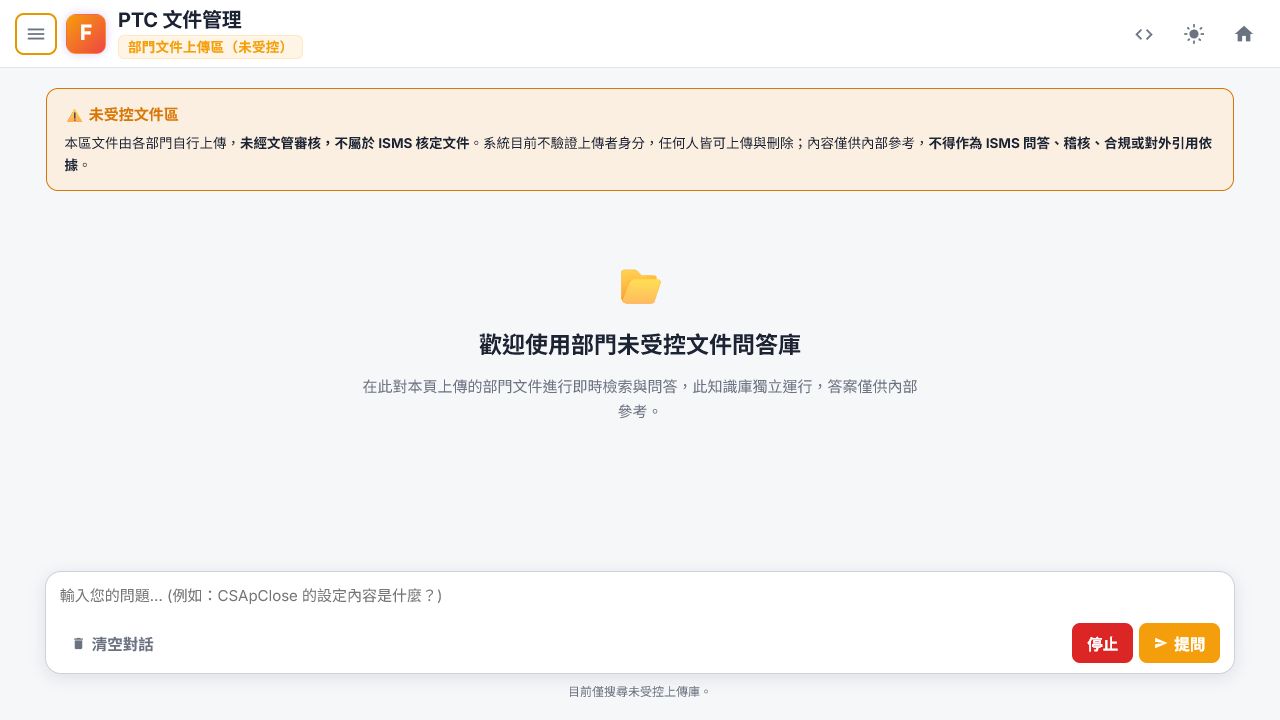Click the PTC 文件管理 title

tap(180, 20)
